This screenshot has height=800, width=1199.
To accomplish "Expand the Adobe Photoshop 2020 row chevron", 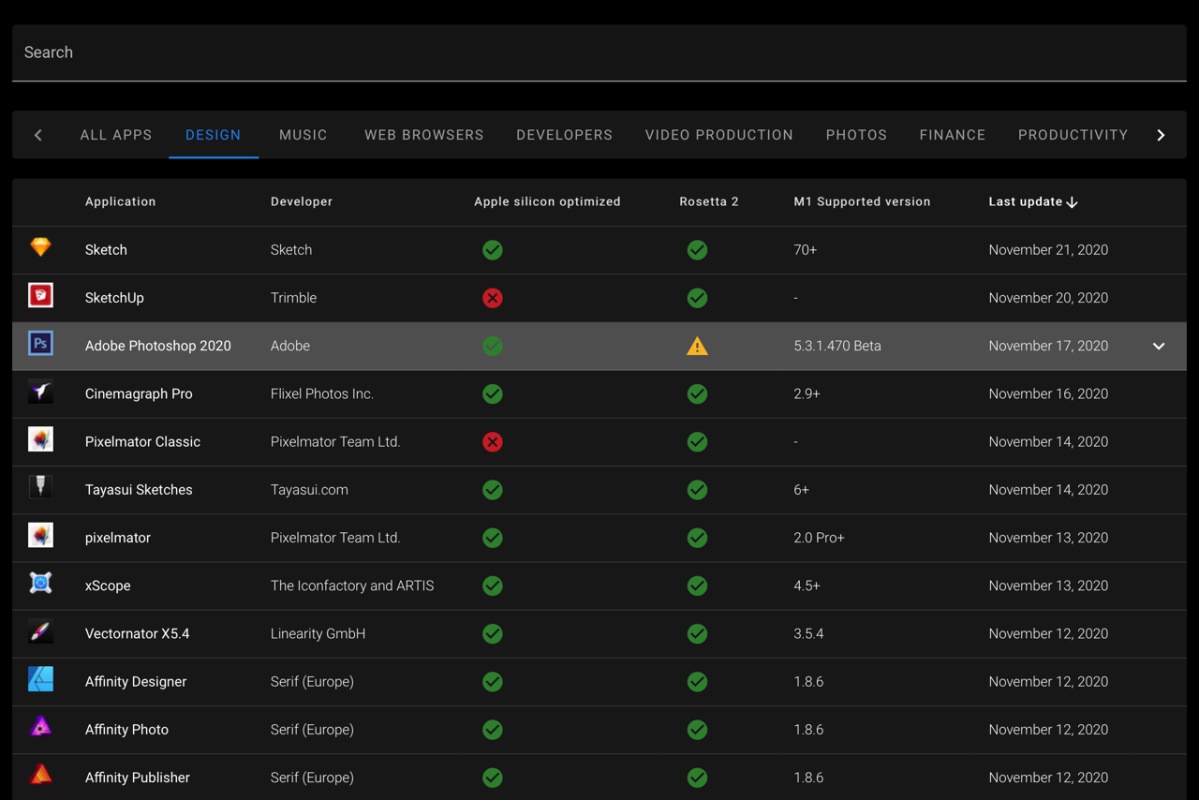I will coord(1158,346).
